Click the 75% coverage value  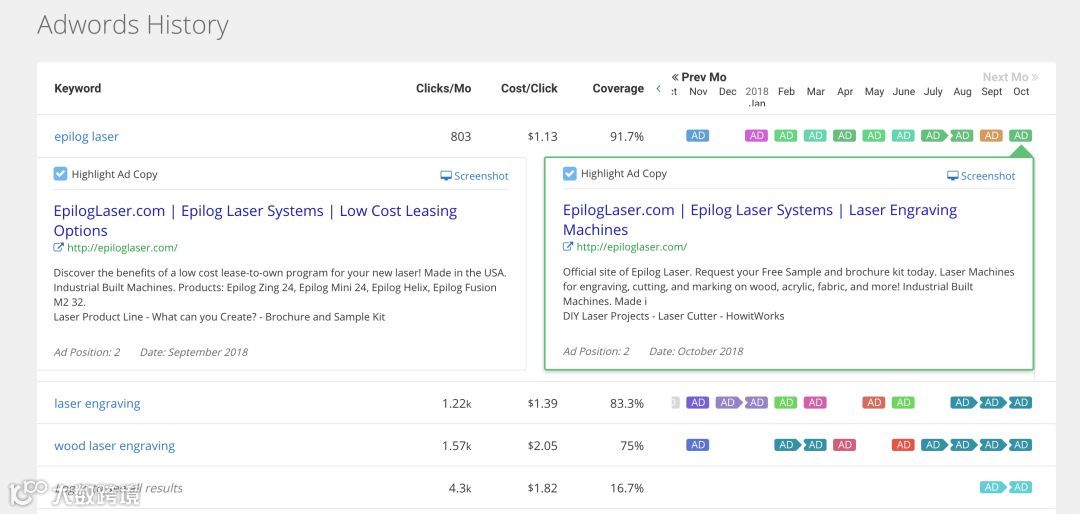pyautogui.click(x=632, y=446)
